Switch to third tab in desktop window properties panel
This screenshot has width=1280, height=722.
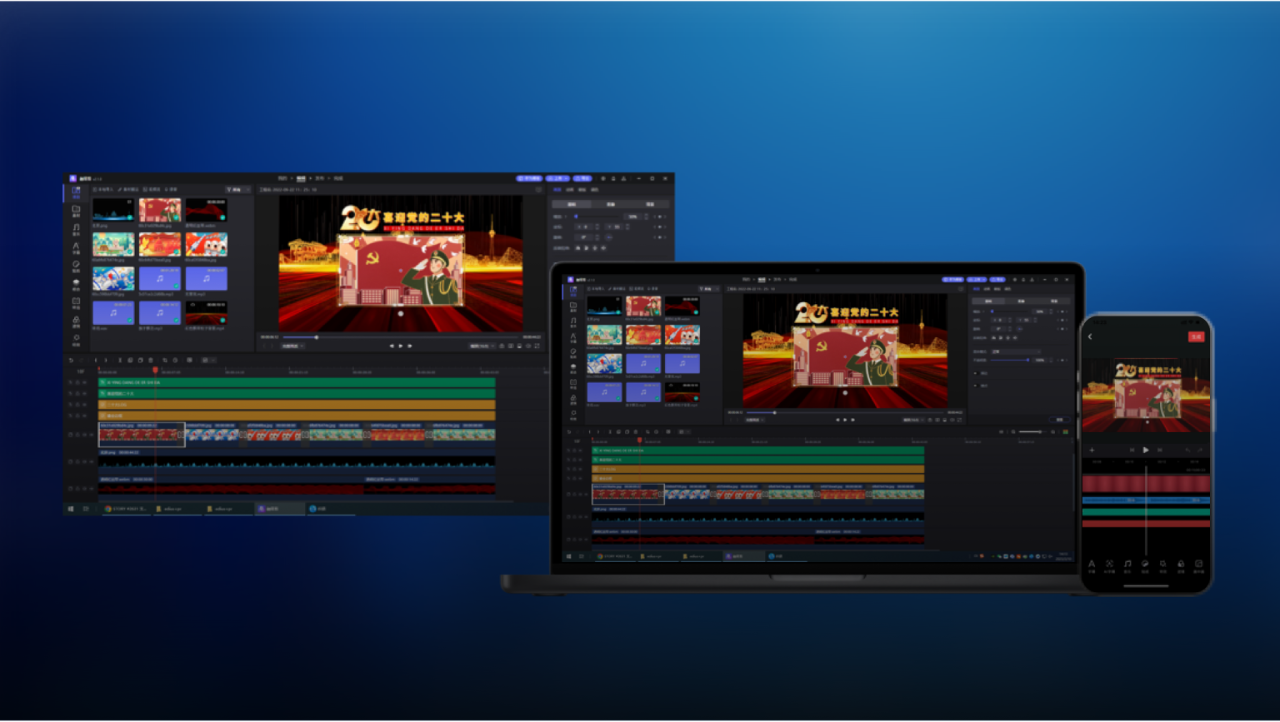point(582,190)
